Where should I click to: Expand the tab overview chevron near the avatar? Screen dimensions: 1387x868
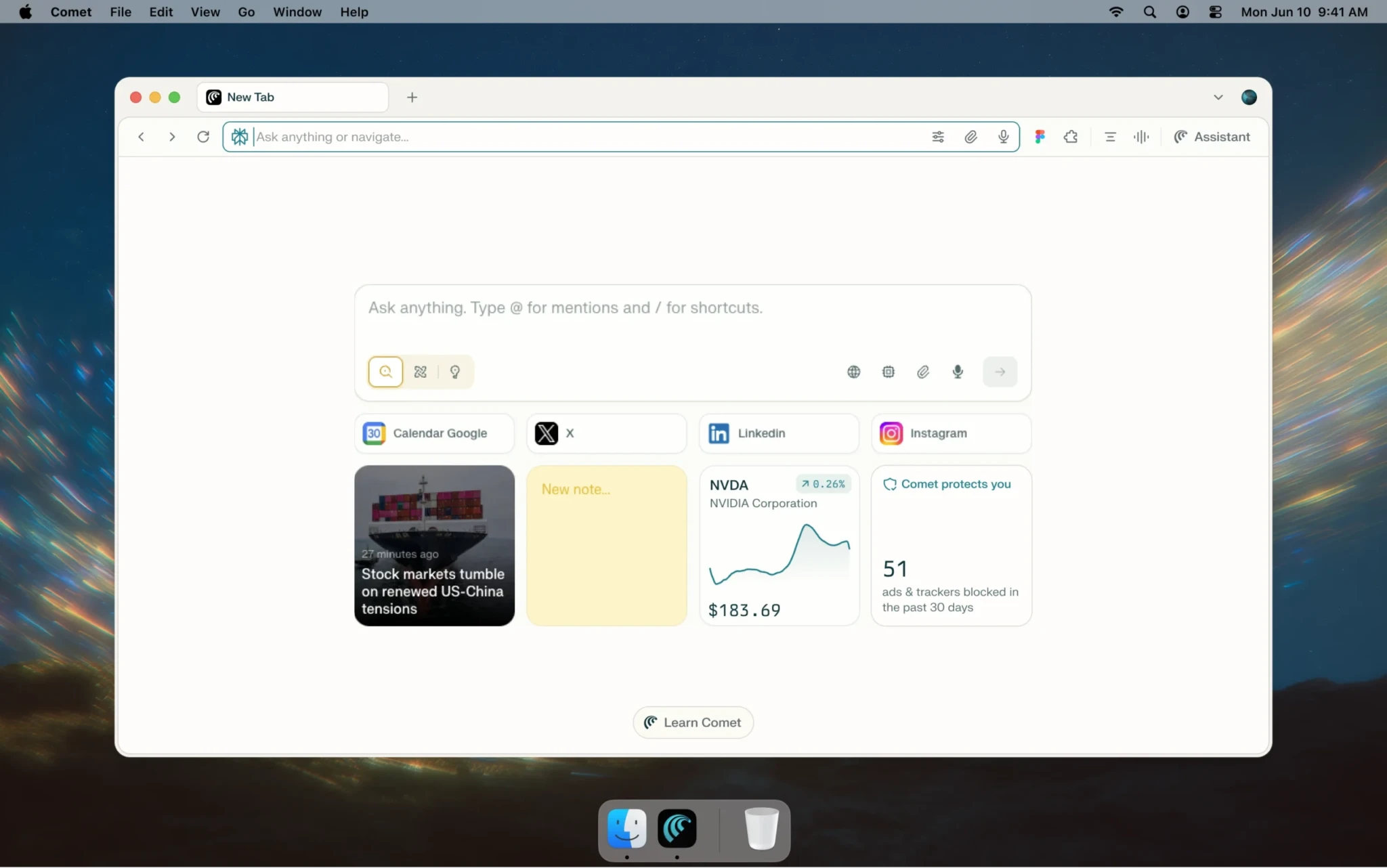click(x=1218, y=97)
